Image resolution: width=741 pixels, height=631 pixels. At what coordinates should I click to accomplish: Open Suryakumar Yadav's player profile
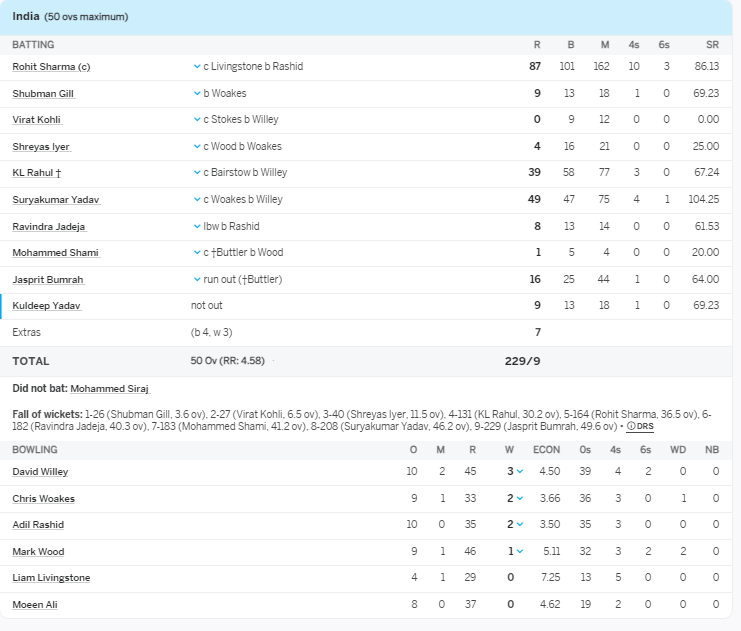pyautogui.click(x=55, y=200)
